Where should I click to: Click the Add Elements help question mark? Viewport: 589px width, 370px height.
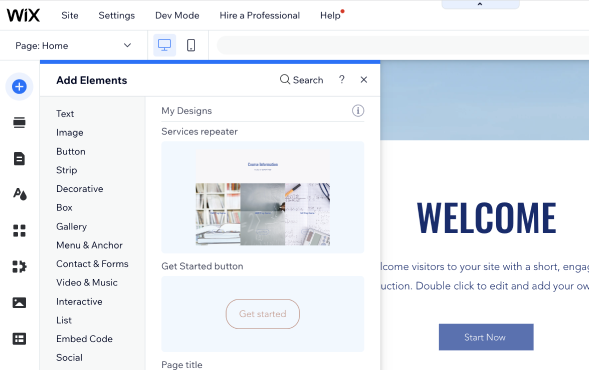[341, 80]
